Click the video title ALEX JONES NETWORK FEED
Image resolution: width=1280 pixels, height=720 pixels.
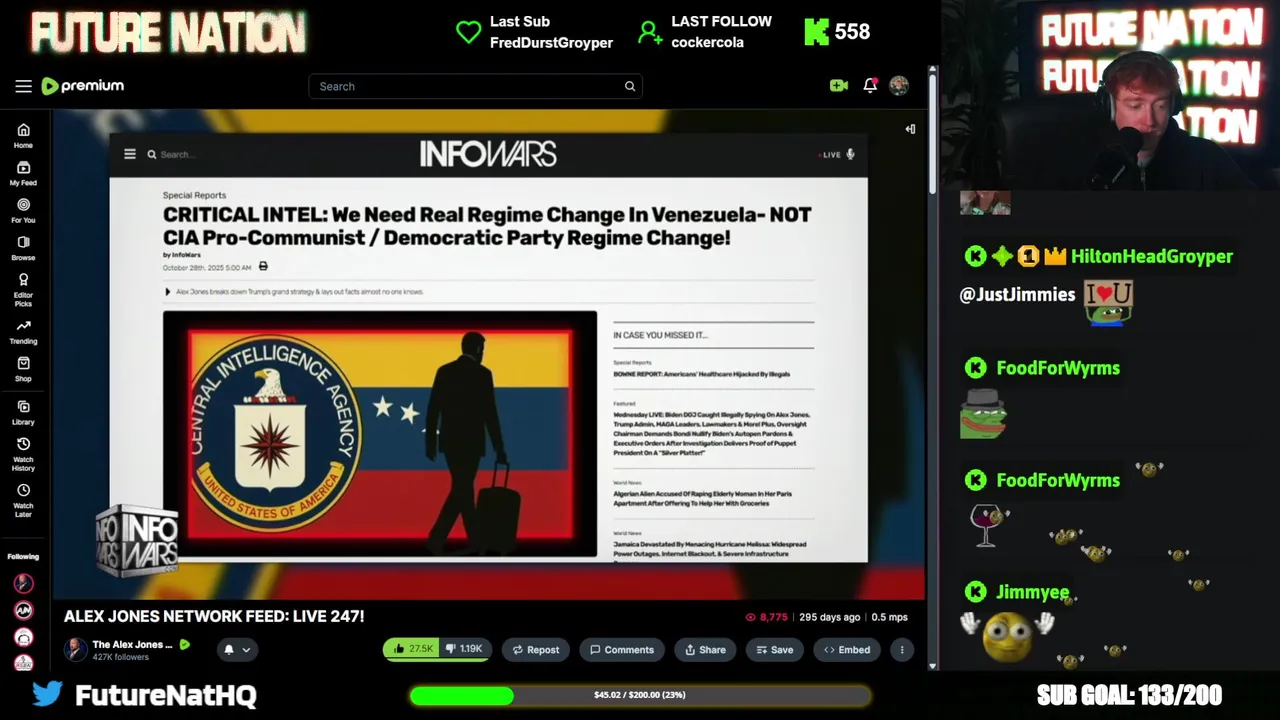pyautogui.click(x=214, y=617)
